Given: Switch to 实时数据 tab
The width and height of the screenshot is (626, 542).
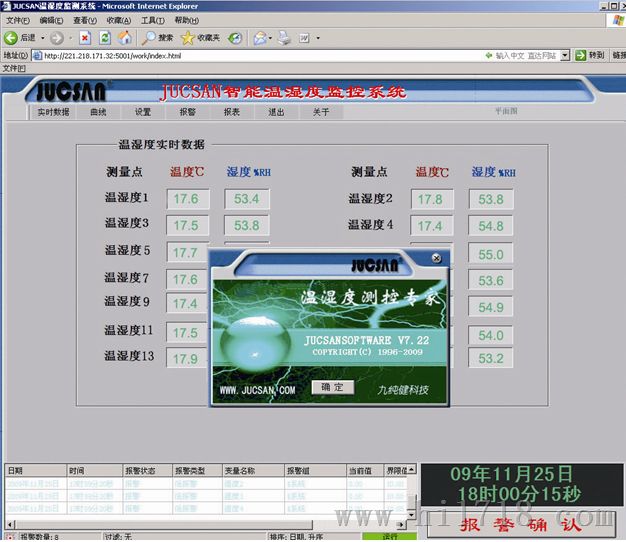Looking at the screenshot, I should (53, 112).
